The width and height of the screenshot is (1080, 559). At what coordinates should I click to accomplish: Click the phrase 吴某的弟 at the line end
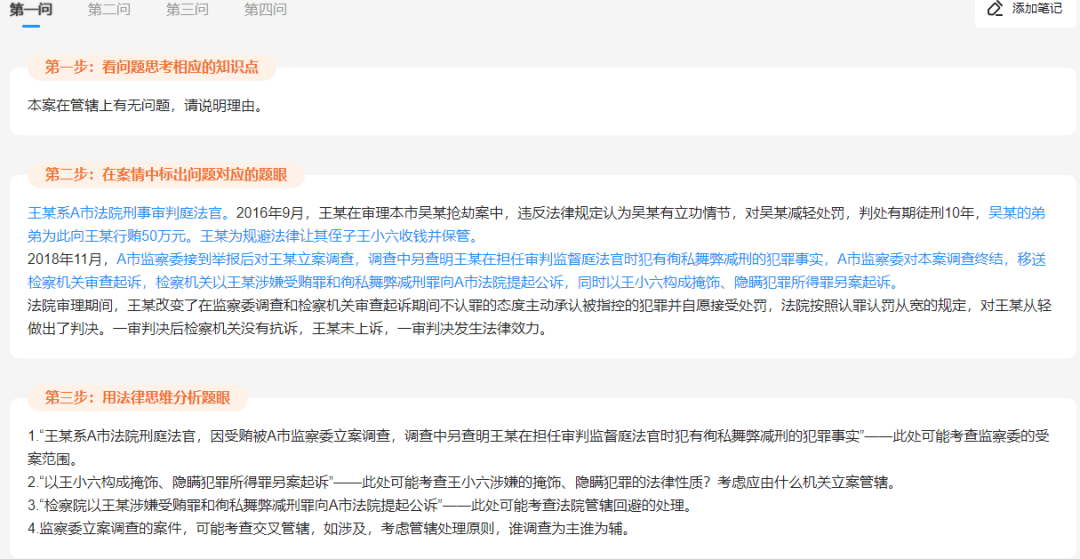[x=1018, y=213]
